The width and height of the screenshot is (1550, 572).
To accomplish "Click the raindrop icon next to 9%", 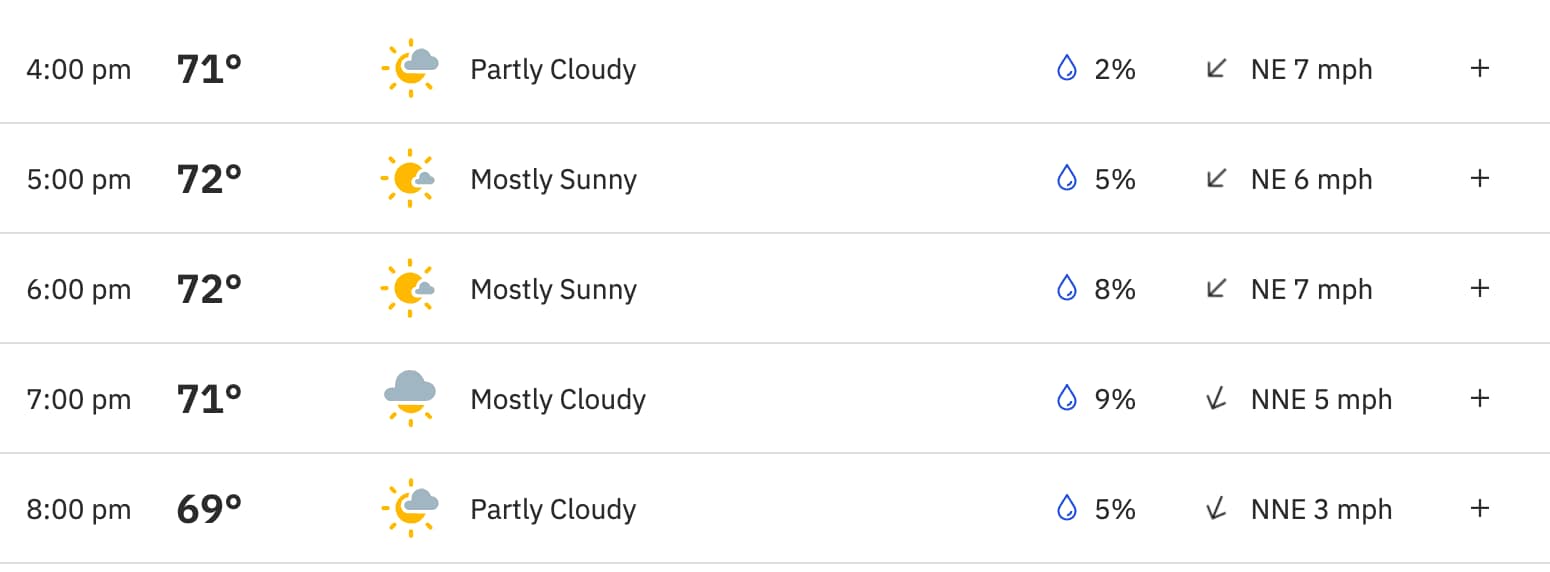I will tap(1067, 399).
